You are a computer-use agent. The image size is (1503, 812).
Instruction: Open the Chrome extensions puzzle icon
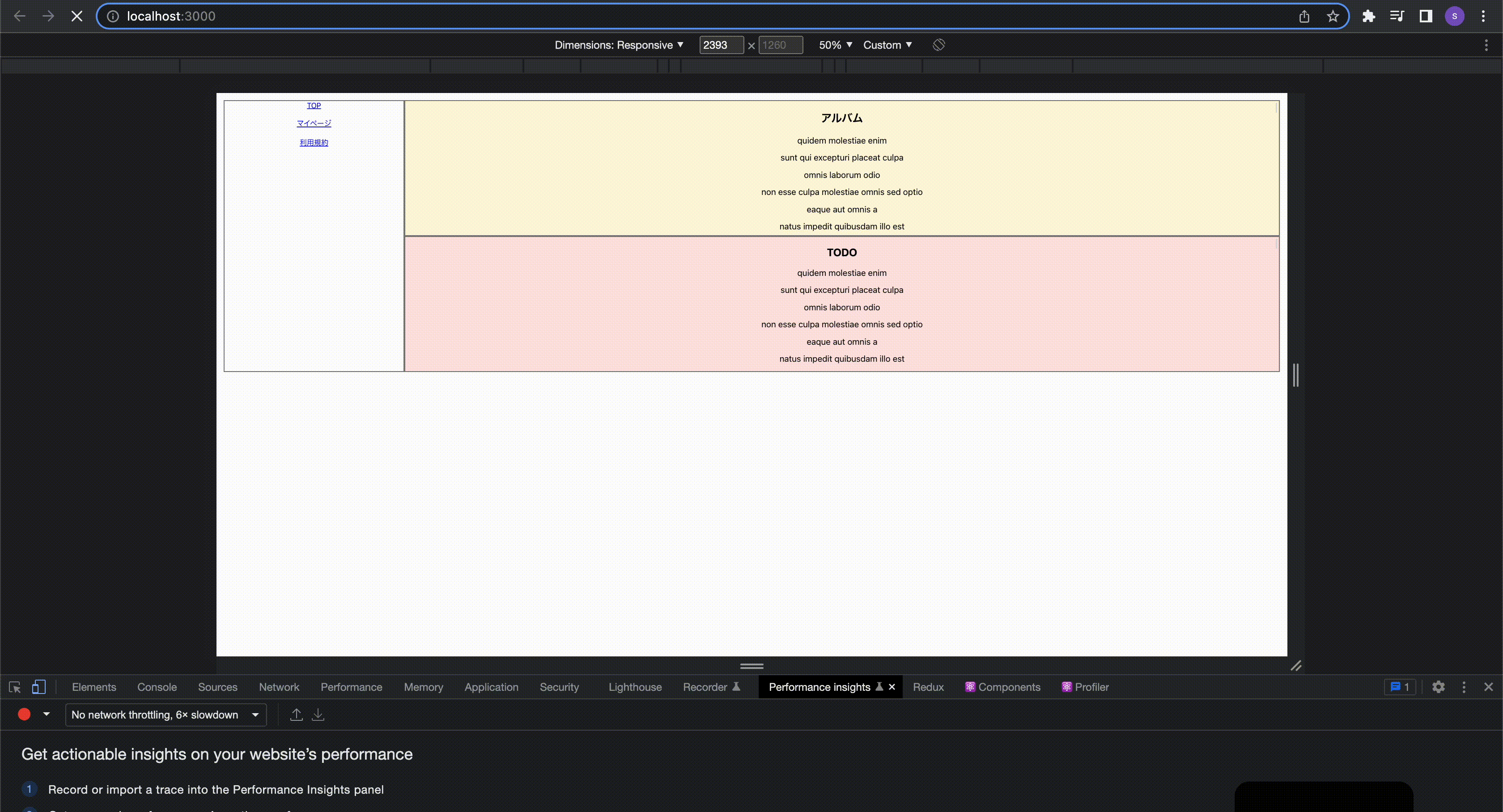1368,17
